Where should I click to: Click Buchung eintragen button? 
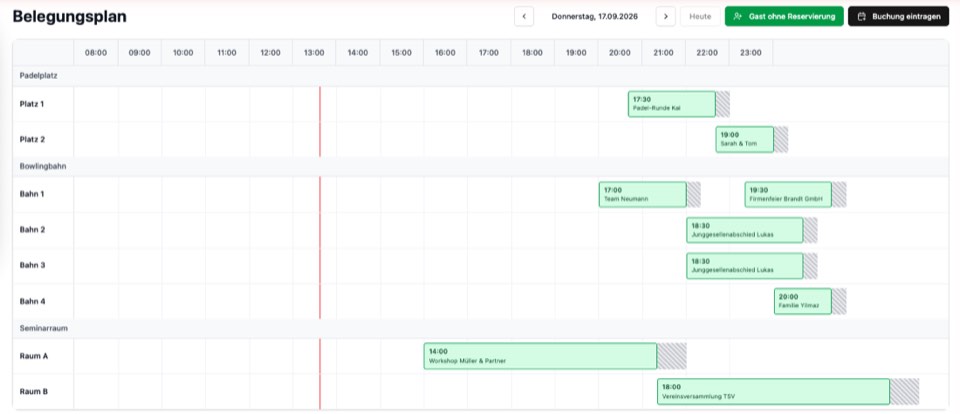coord(898,17)
